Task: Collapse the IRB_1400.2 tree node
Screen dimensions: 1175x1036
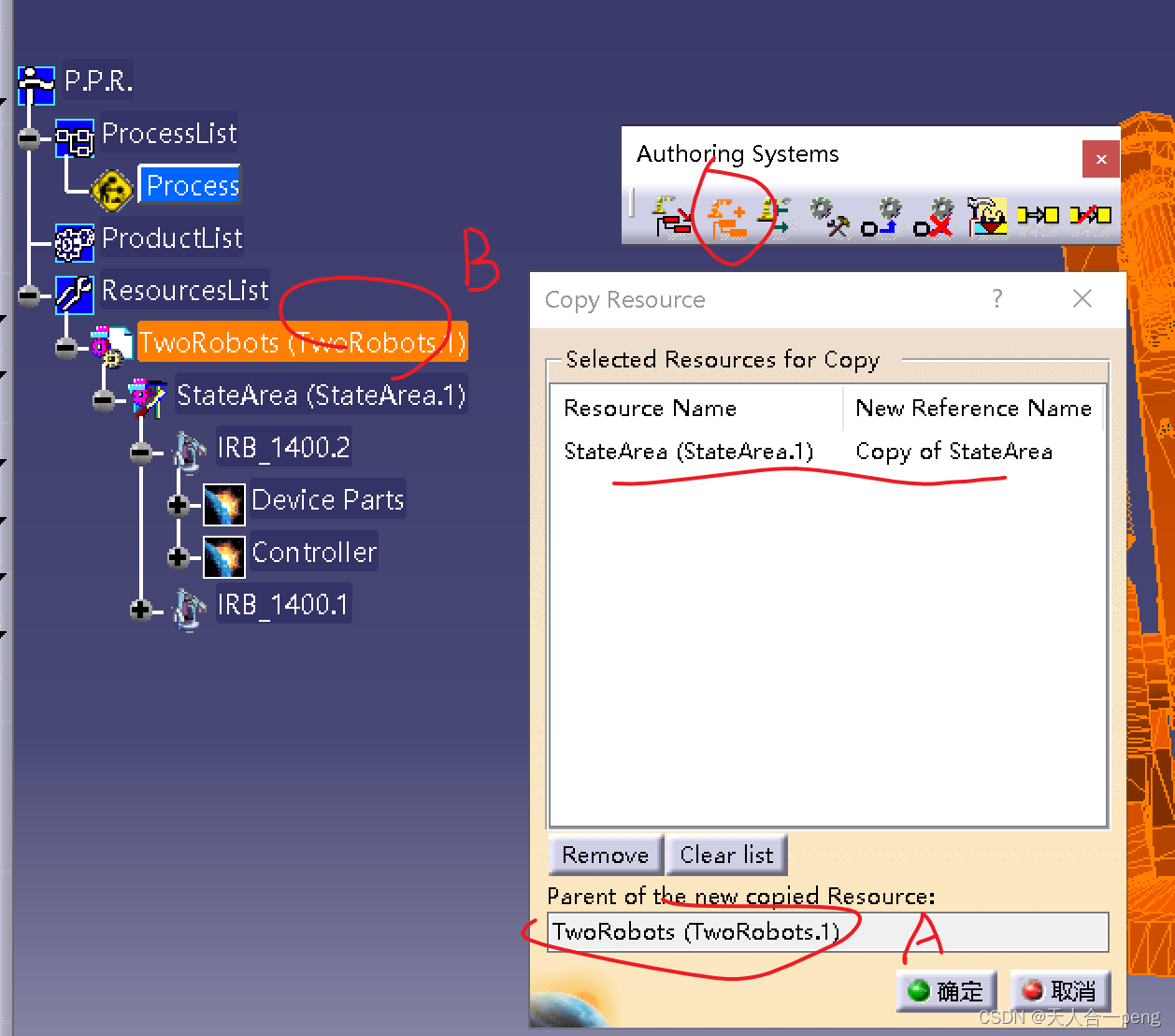Action: pyautogui.click(x=141, y=453)
